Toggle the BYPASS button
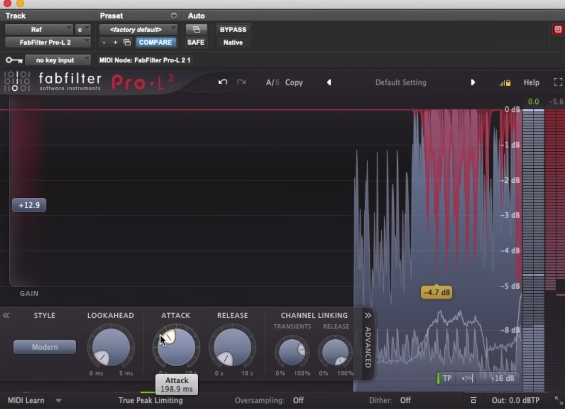Viewport: 565px width, 409px height. coord(233,30)
